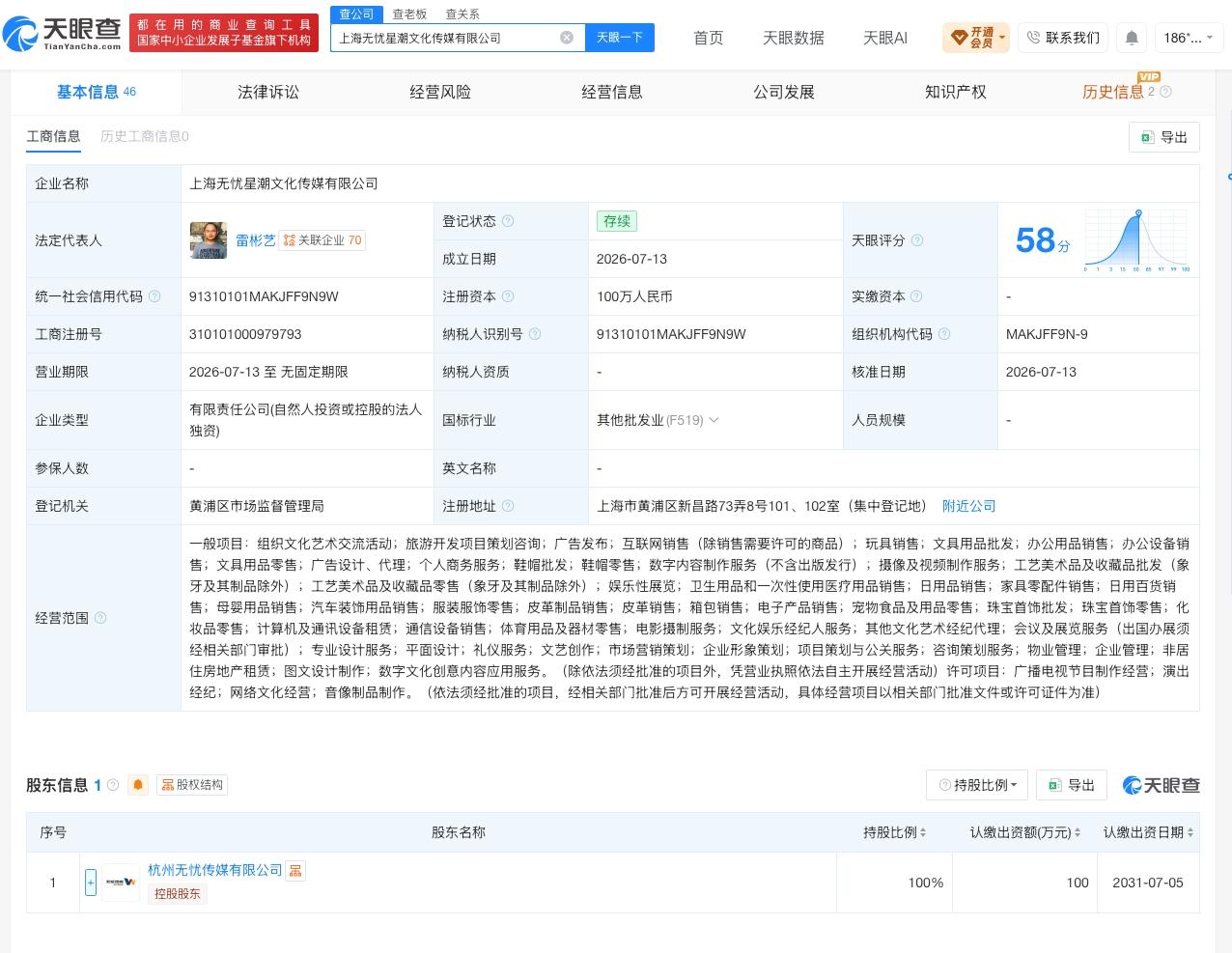Switch to the 查老板 search tab
This screenshot has width=1232, height=953.
click(x=409, y=14)
